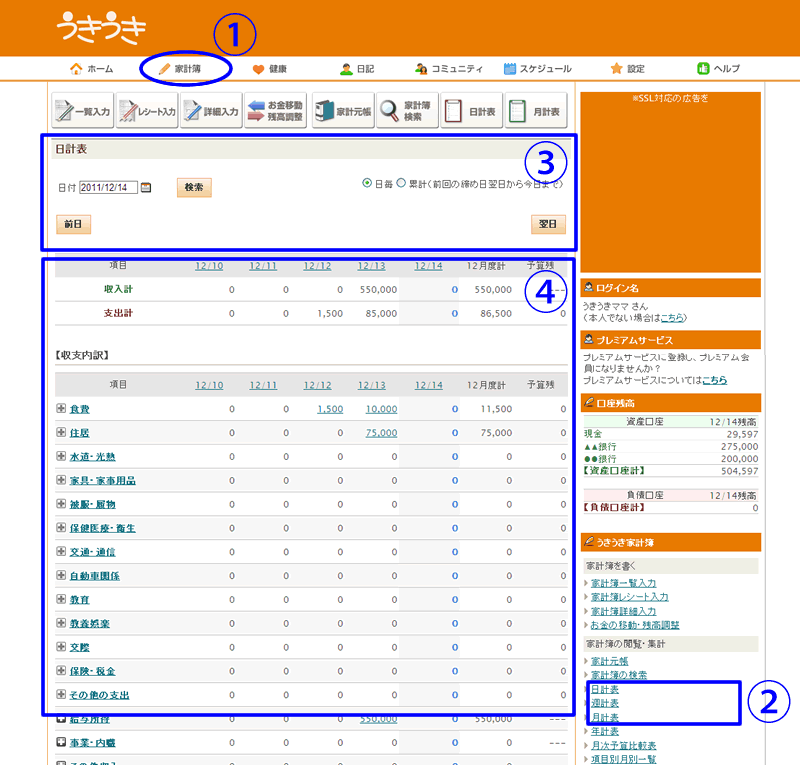The image size is (800, 765).
Task: Open the 設定 navigation tab
Action: 628,69
